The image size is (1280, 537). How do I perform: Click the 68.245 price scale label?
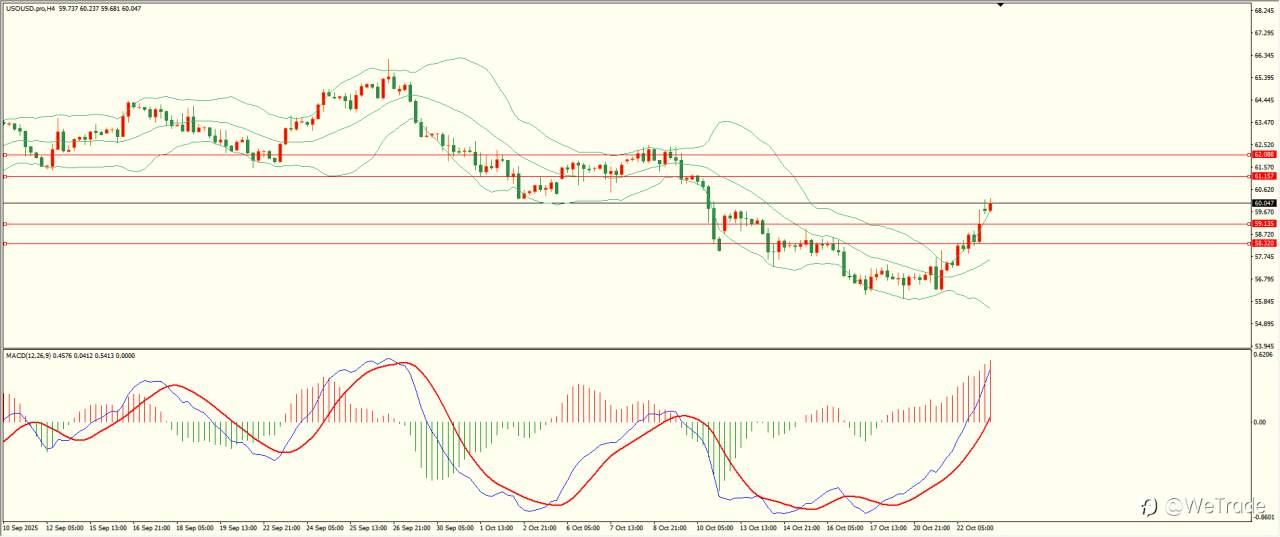click(1264, 10)
